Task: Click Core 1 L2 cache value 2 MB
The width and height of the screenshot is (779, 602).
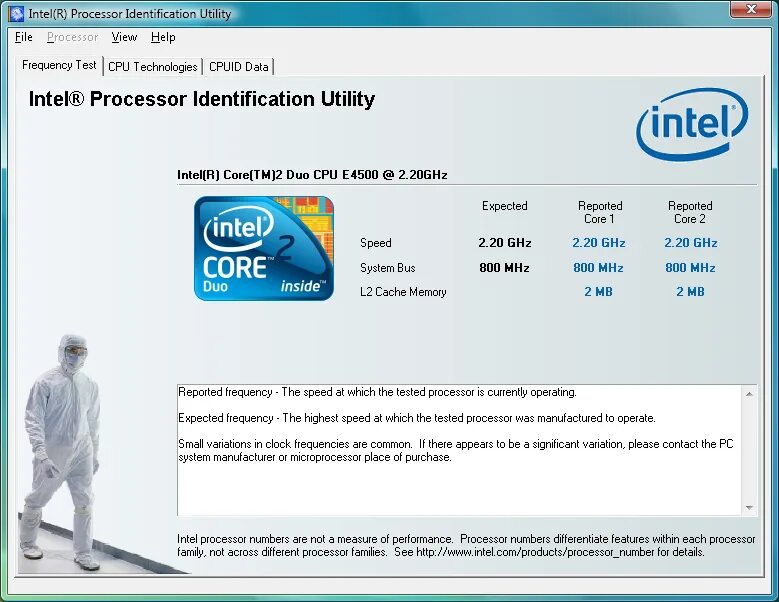Action: pos(598,292)
